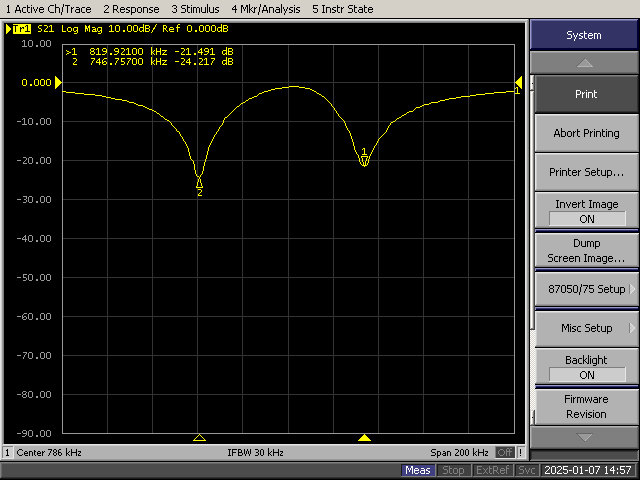Click the softkey panel vertical scrollbar

(x=532, y=250)
